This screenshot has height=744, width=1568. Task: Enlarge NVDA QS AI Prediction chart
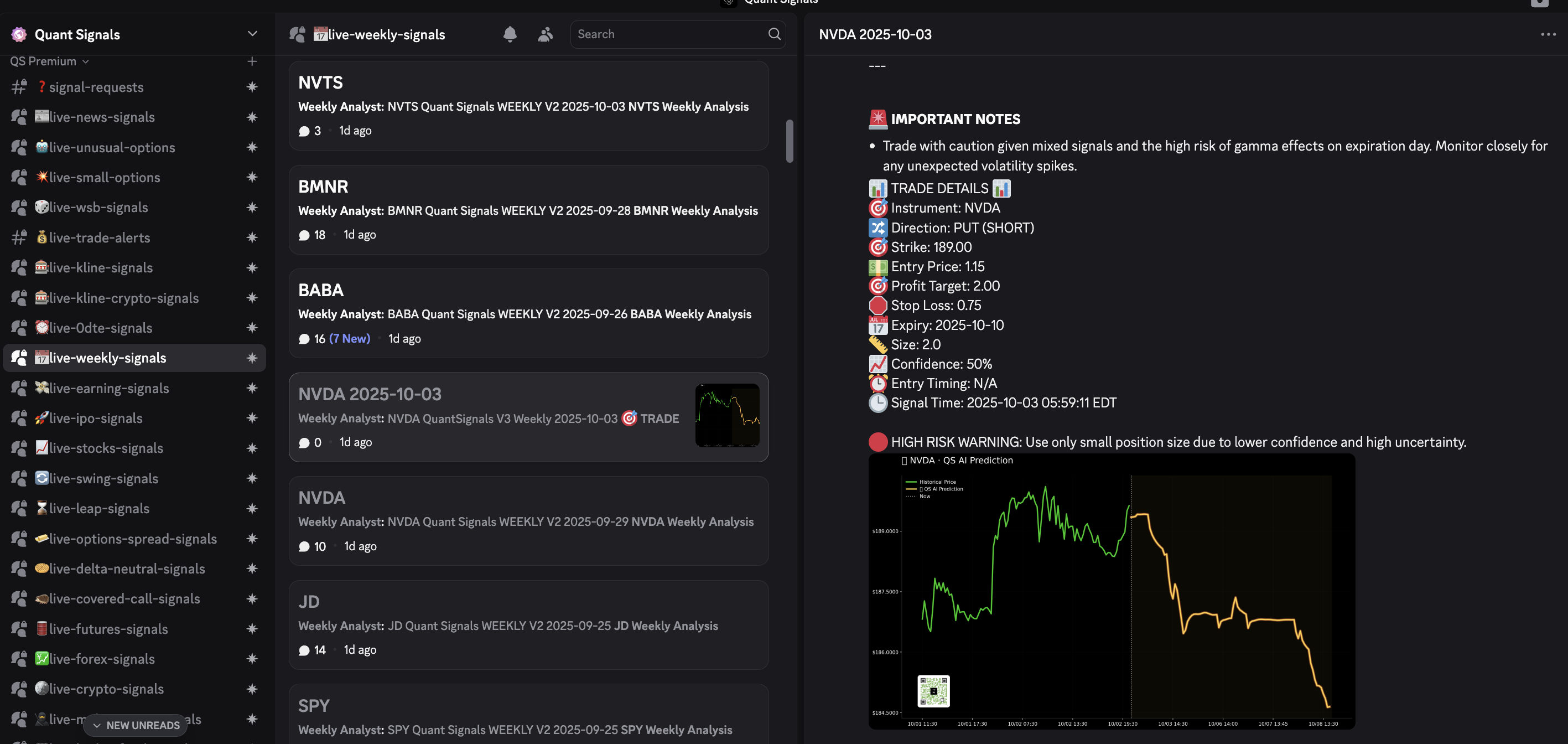click(1112, 591)
